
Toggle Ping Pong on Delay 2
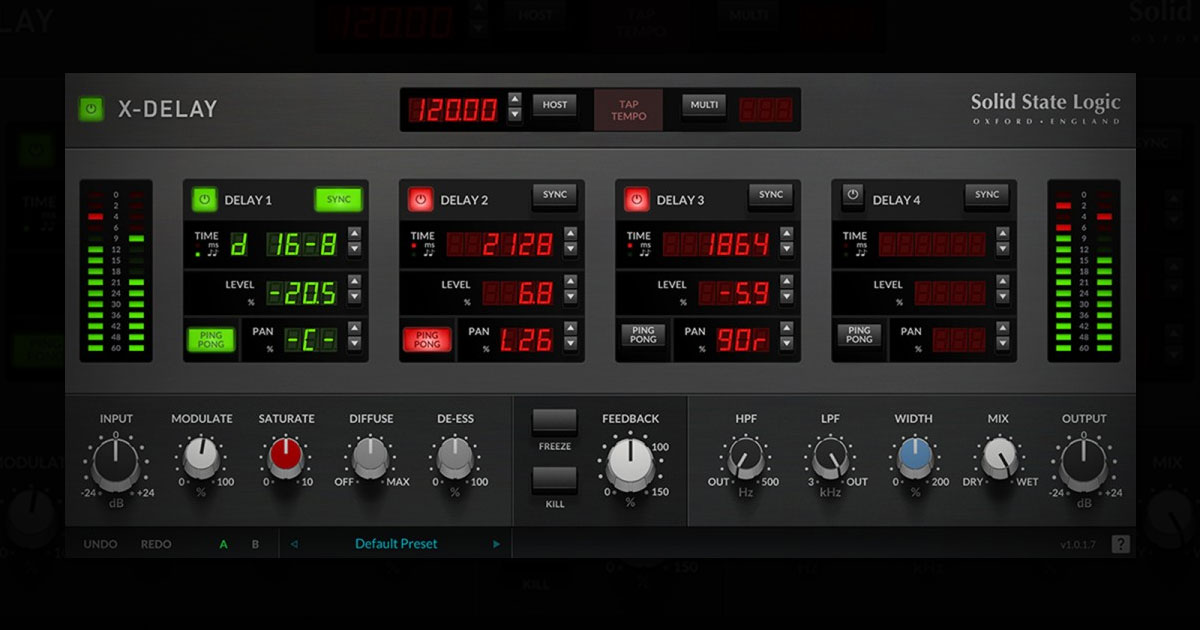[427, 339]
